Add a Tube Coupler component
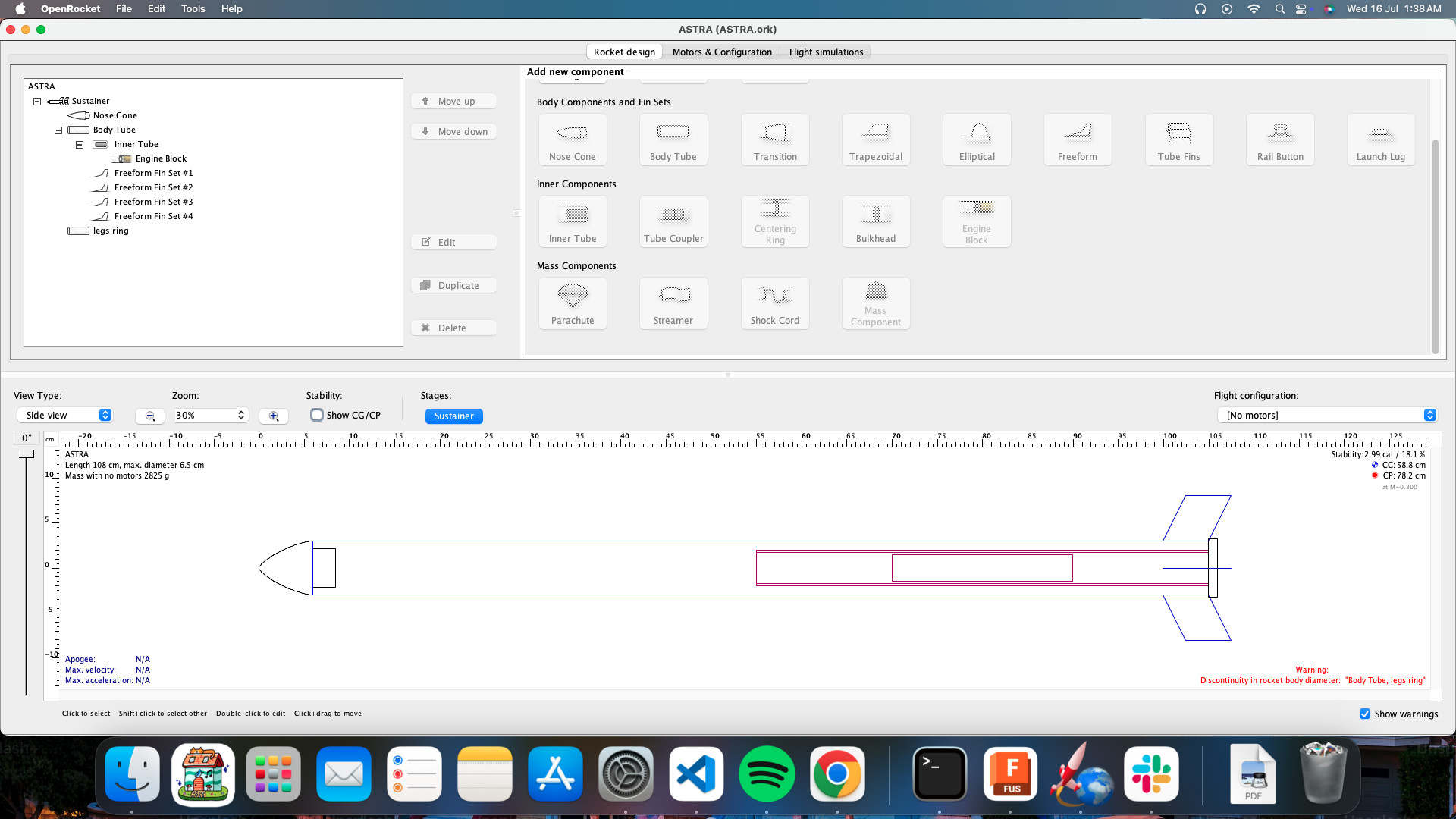1456x819 pixels. (x=673, y=222)
